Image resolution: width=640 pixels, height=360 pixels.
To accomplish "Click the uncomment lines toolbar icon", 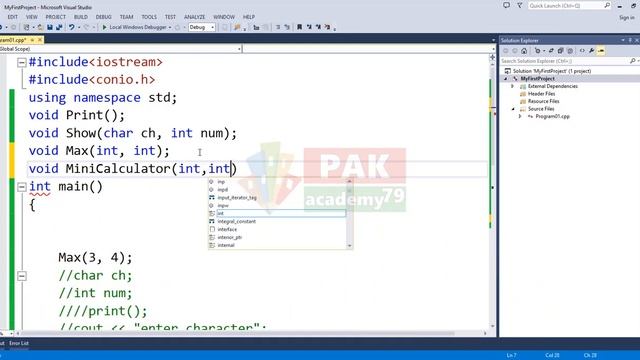I will 287,27.
